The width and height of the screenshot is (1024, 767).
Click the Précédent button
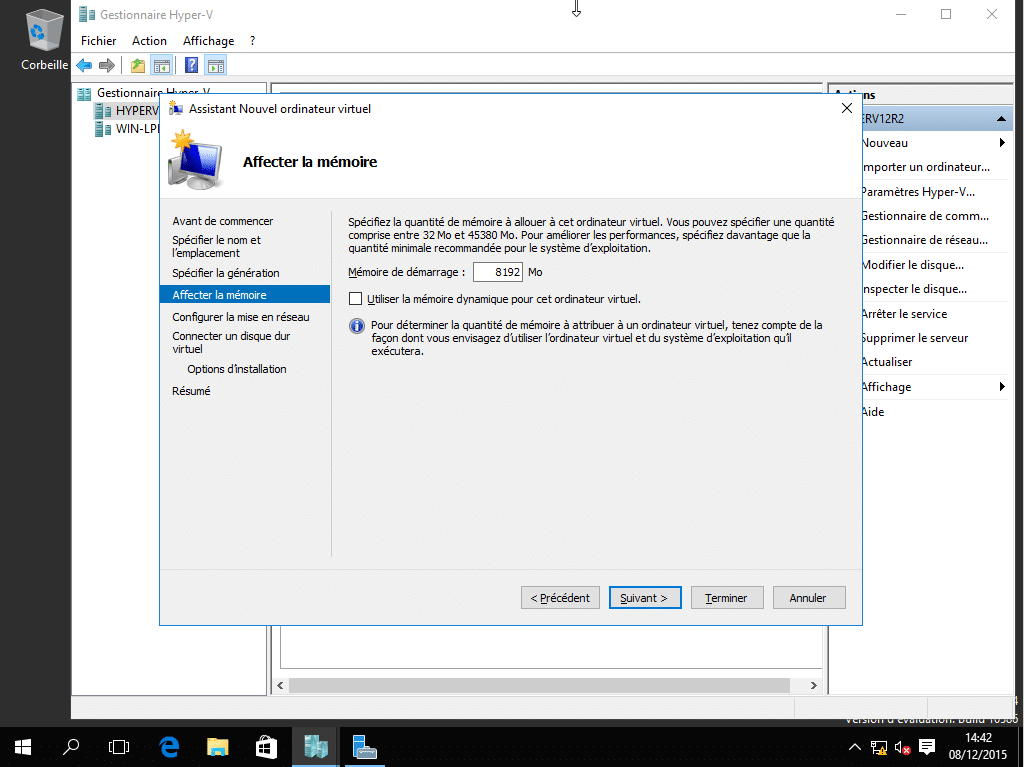560,598
